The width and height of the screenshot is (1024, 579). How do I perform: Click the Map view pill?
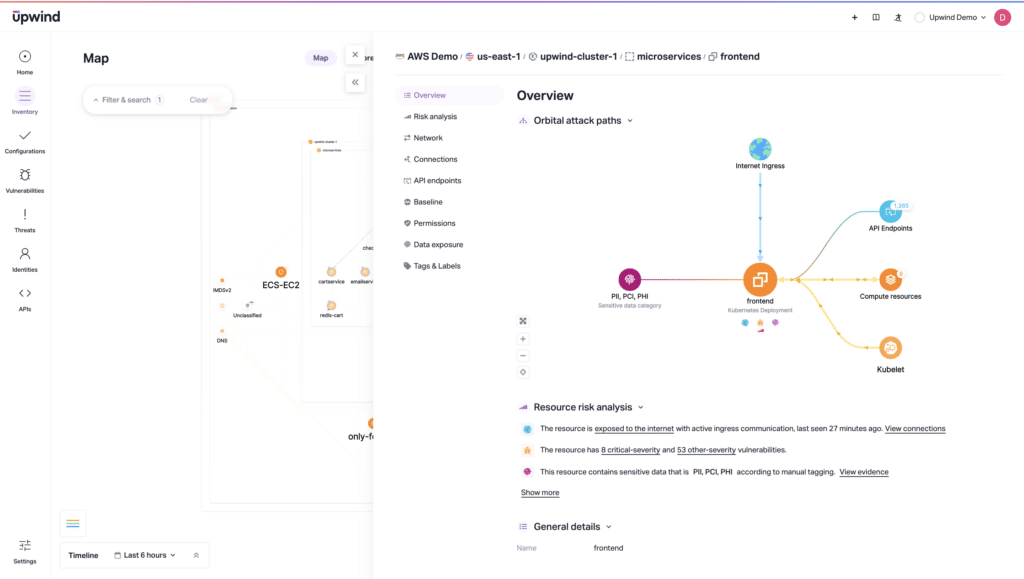[x=321, y=58]
